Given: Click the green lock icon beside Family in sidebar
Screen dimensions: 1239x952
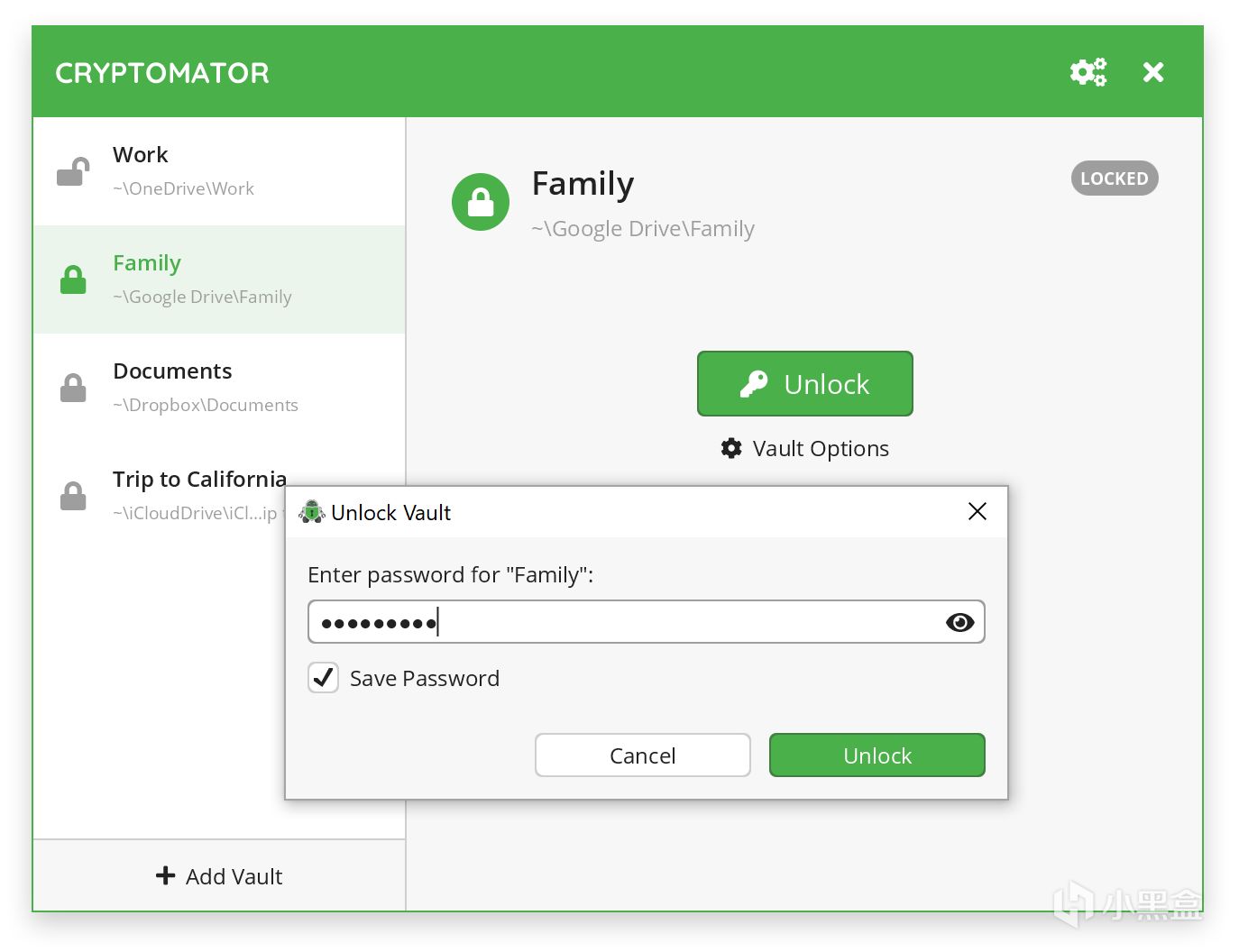Looking at the screenshot, I should coord(73,279).
